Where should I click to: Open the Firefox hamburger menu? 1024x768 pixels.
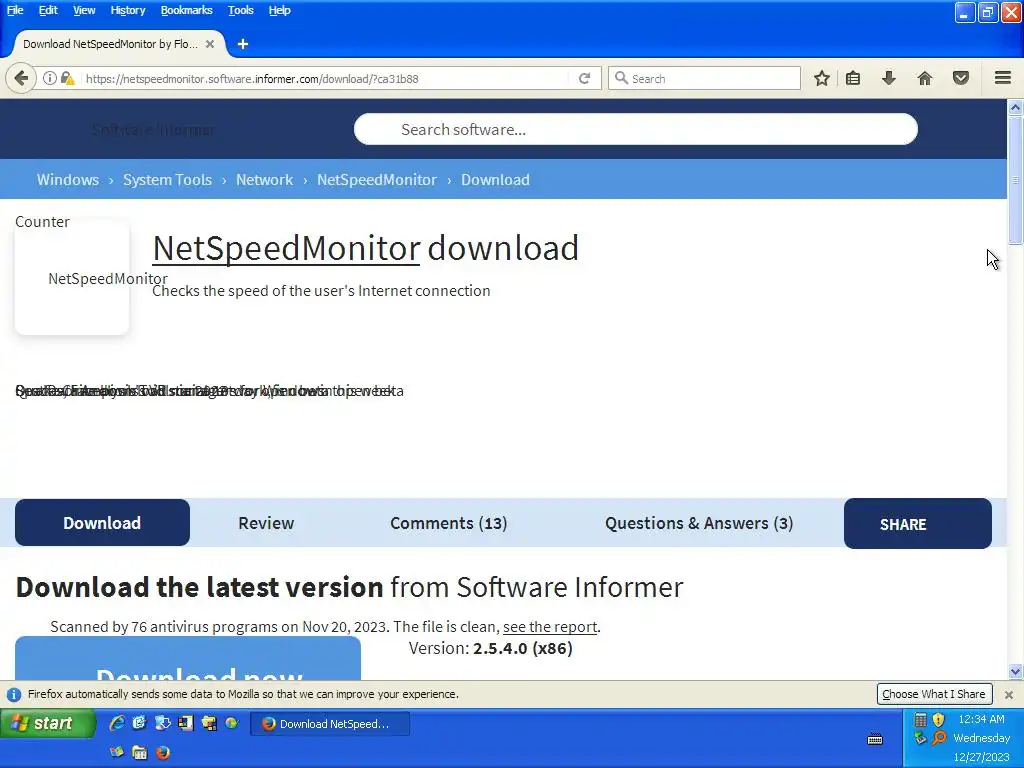pyautogui.click(x=1003, y=78)
